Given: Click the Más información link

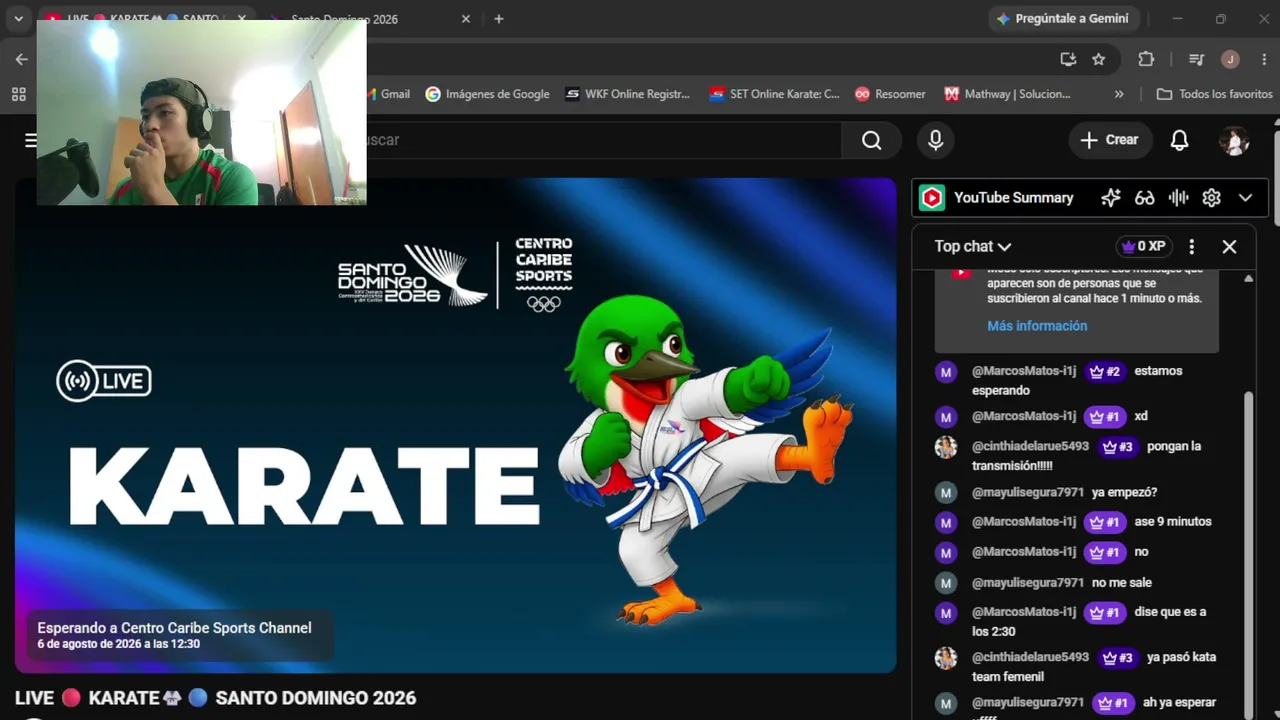Looking at the screenshot, I should (x=1037, y=326).
